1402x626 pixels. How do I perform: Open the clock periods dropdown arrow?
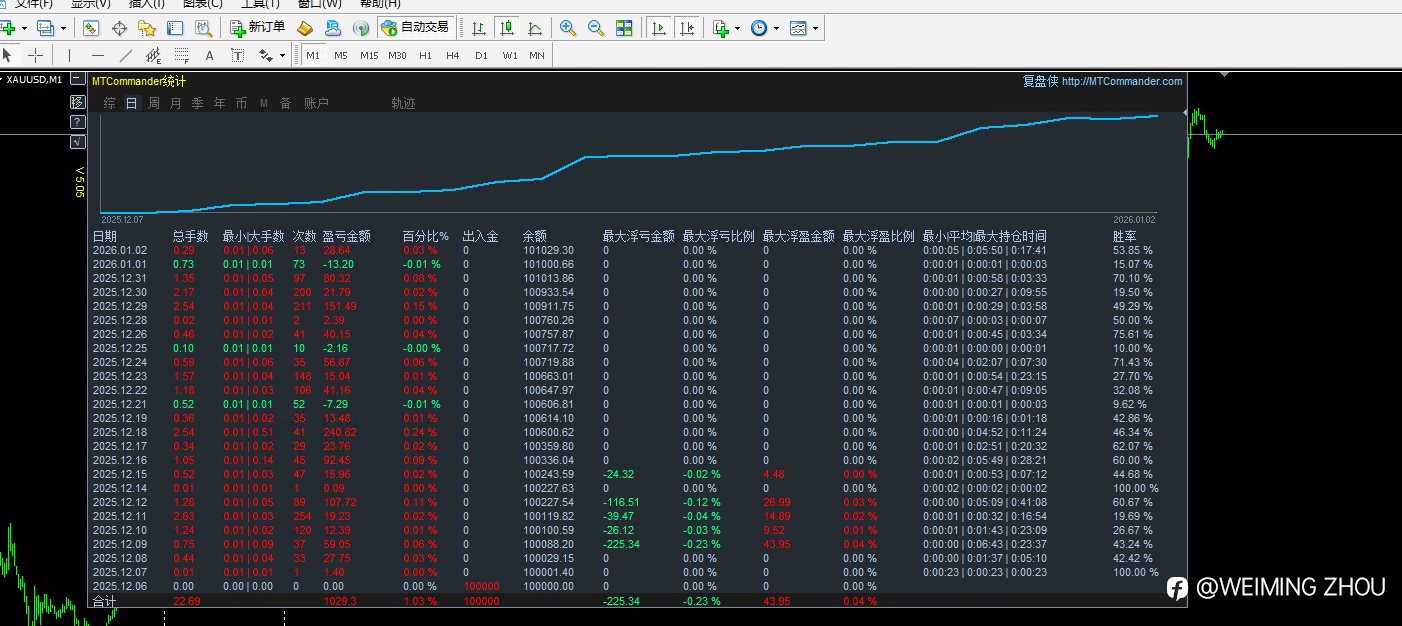tap(776, 28)
